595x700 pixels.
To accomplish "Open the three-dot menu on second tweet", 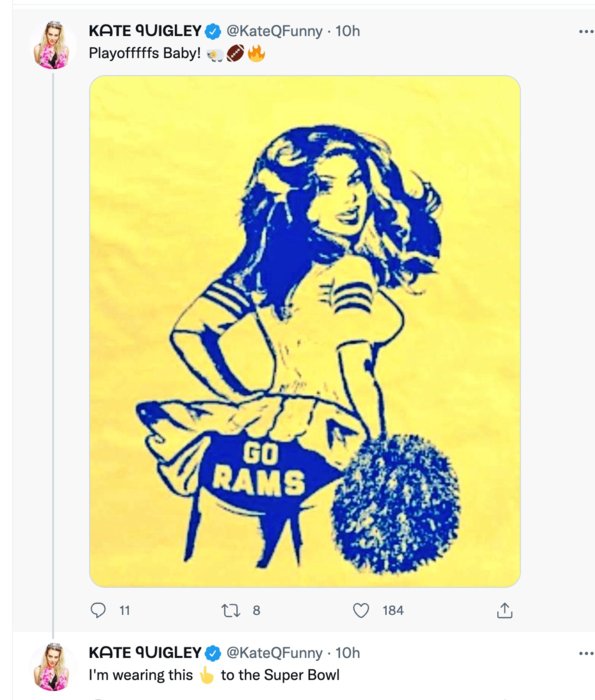I will (x=586, y=653).
